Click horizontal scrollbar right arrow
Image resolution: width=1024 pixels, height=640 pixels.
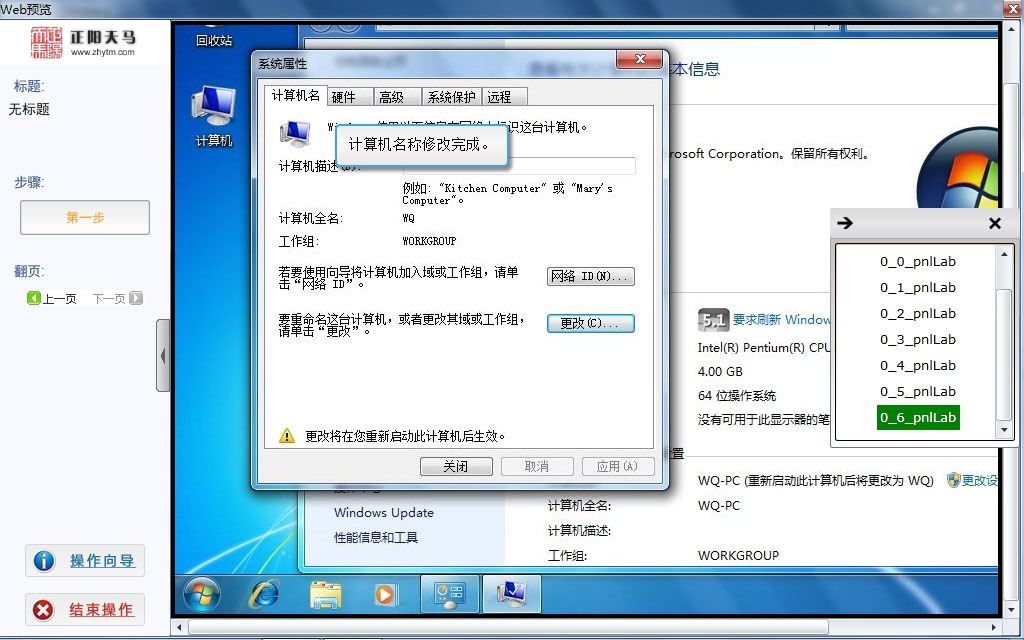tap(993, 628)
